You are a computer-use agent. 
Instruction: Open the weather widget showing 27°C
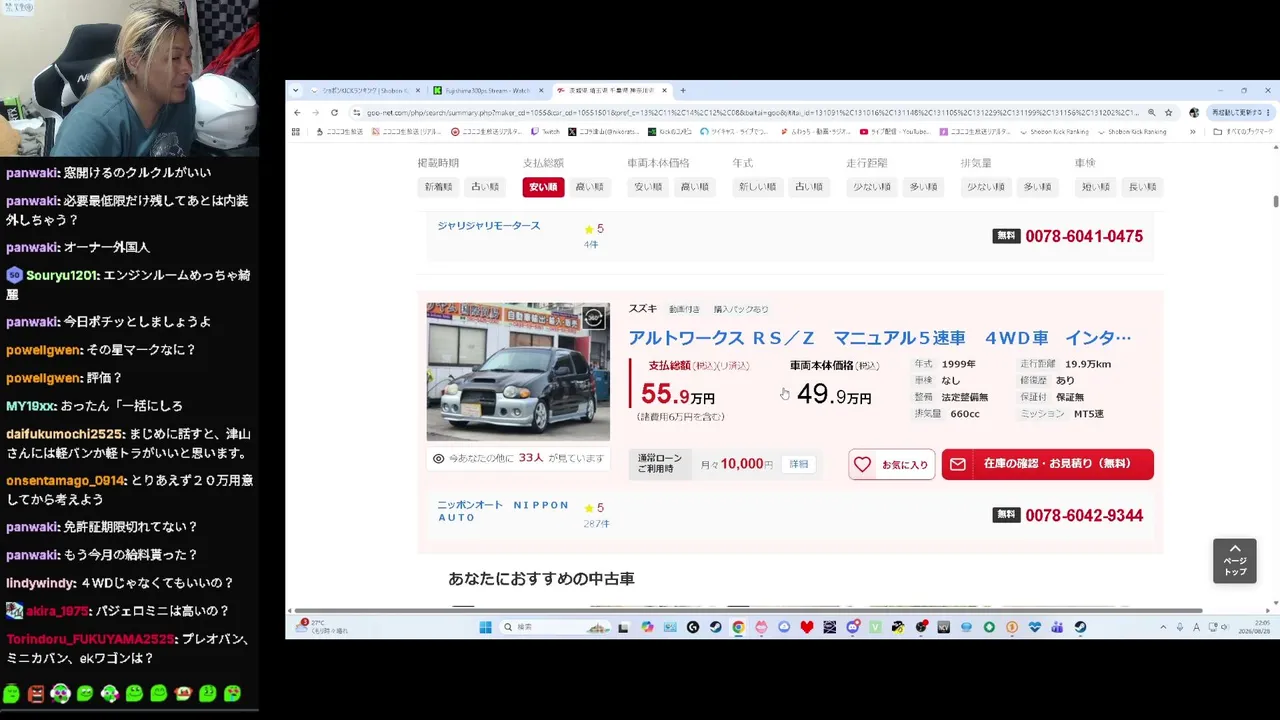322,627
